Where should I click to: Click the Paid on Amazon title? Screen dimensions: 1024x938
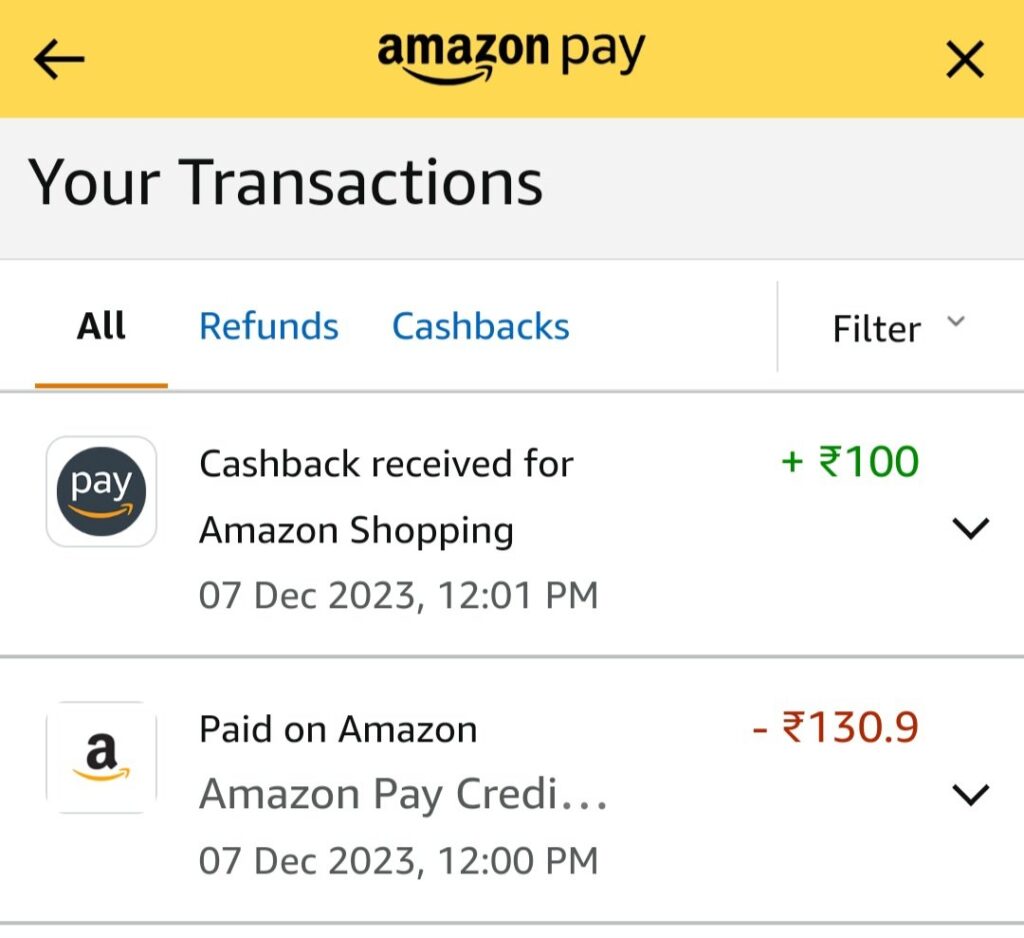pos(338,729)
